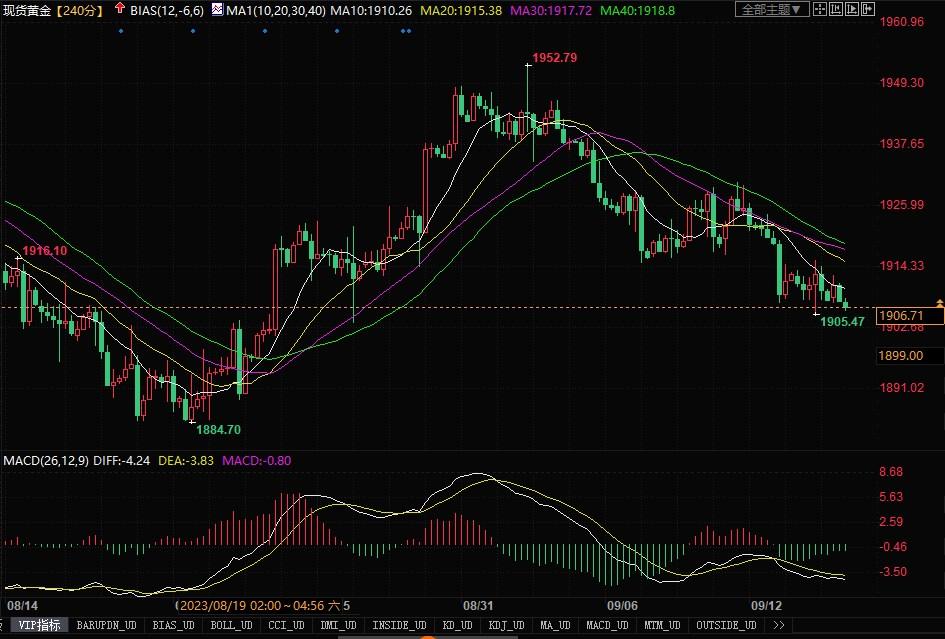Click the DEA:-3.83 value
Image resolution: width=945 pixels, height=639 pixels.
pyautogui.click(x=186, y=461)
